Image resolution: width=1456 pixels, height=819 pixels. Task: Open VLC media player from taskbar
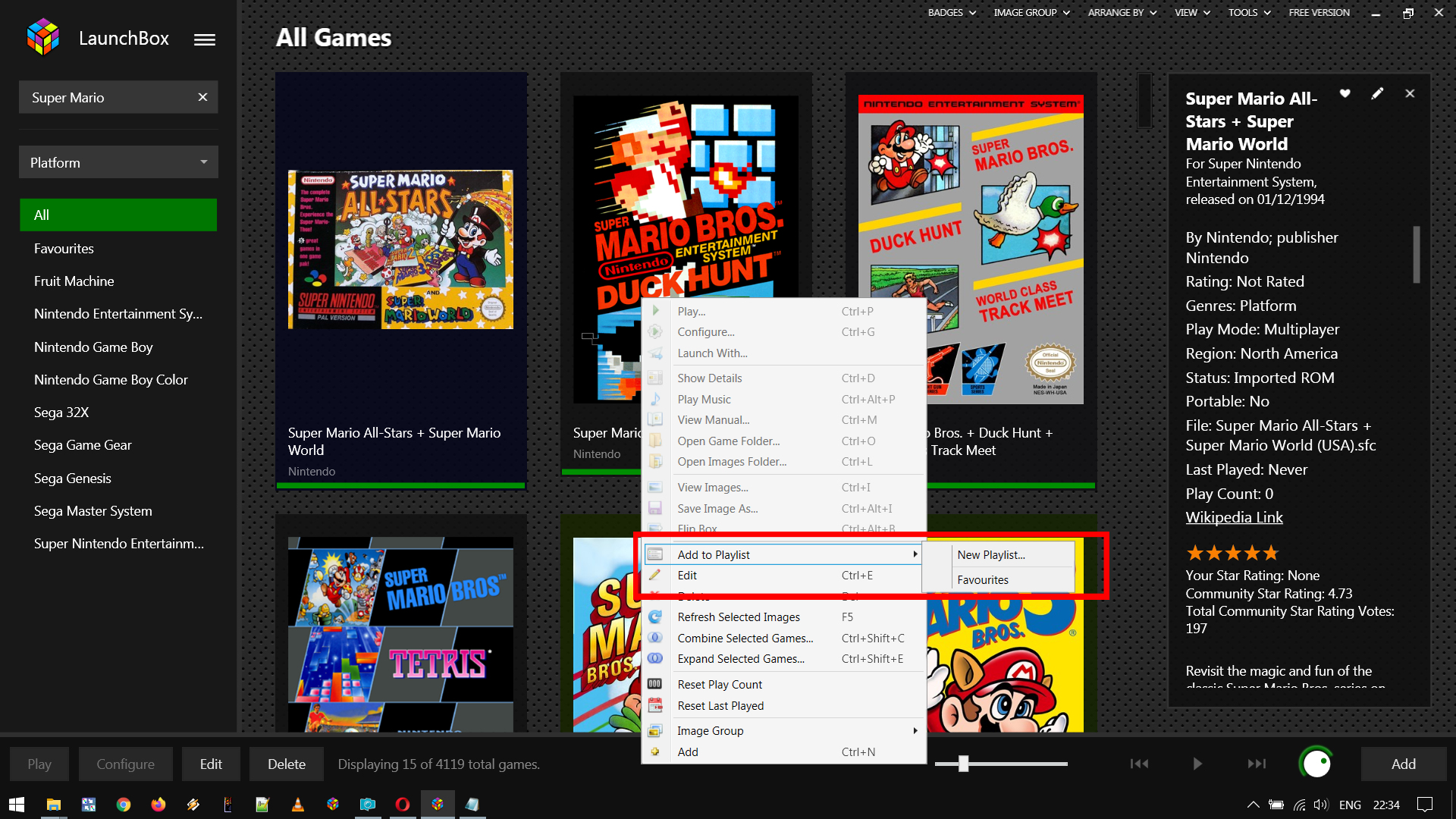[298, 805]
